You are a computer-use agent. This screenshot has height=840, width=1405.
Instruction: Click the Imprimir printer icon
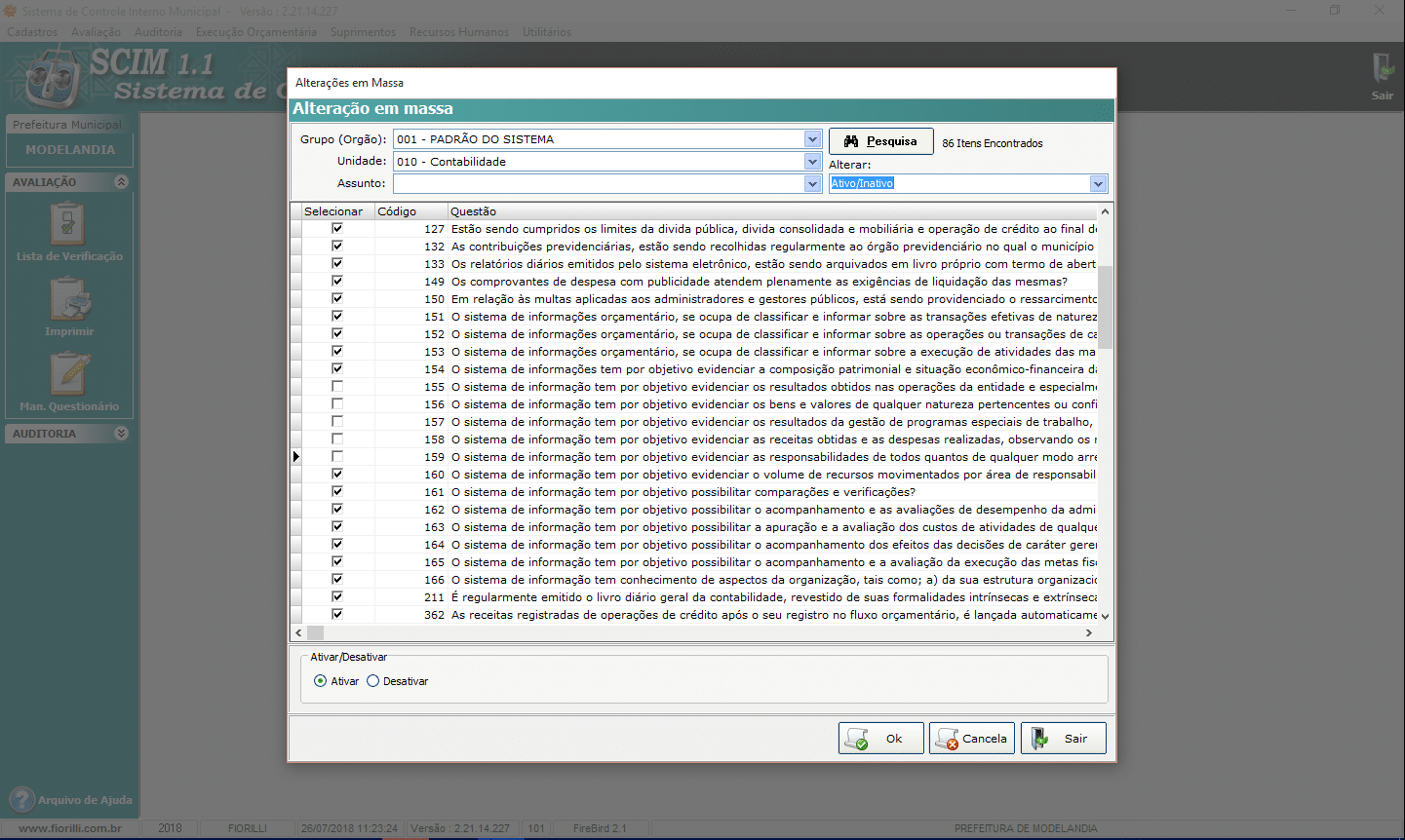pyautogui.click(x=68, y=299)
